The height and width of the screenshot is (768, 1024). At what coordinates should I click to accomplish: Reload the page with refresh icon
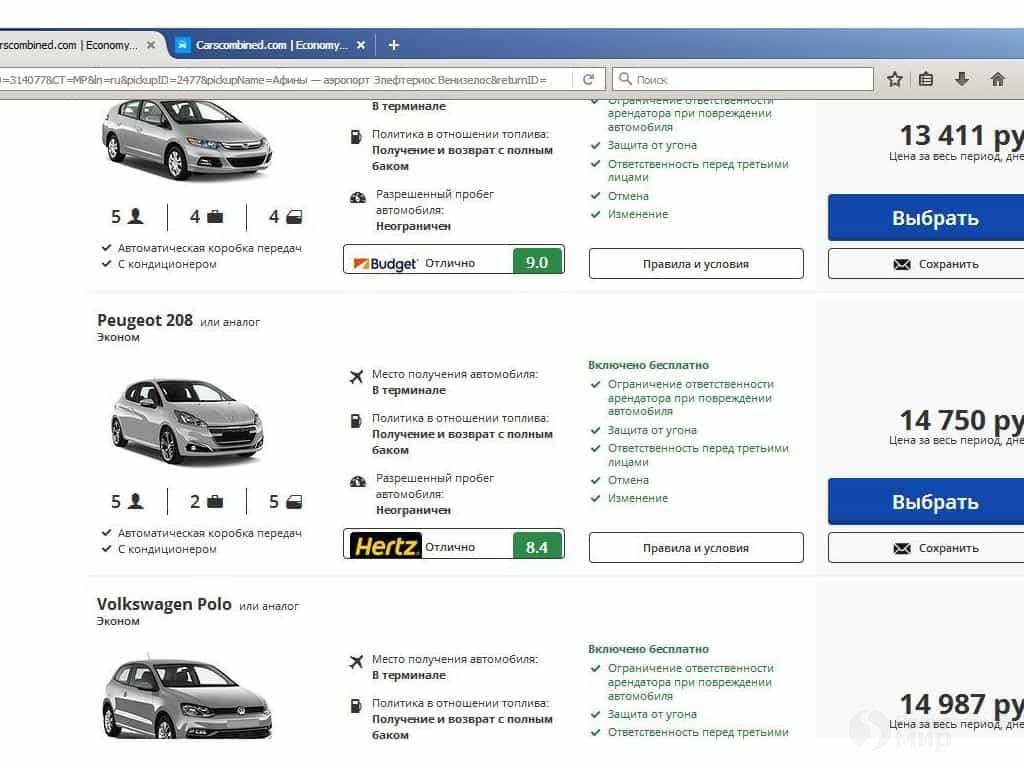[588, 80]
